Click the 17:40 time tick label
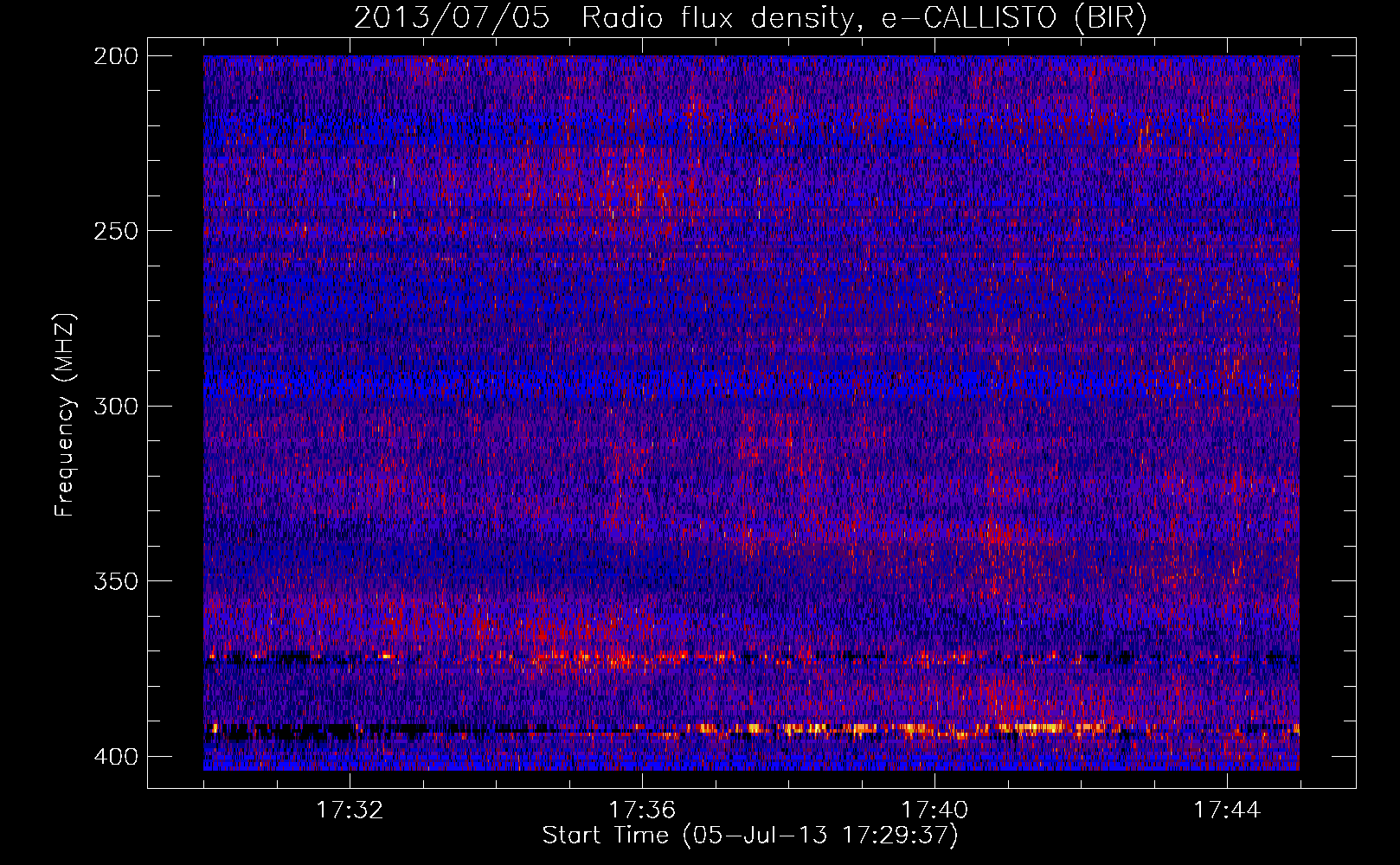The height and width of the screenshot is (865, 1400). (x=934, y=811)
